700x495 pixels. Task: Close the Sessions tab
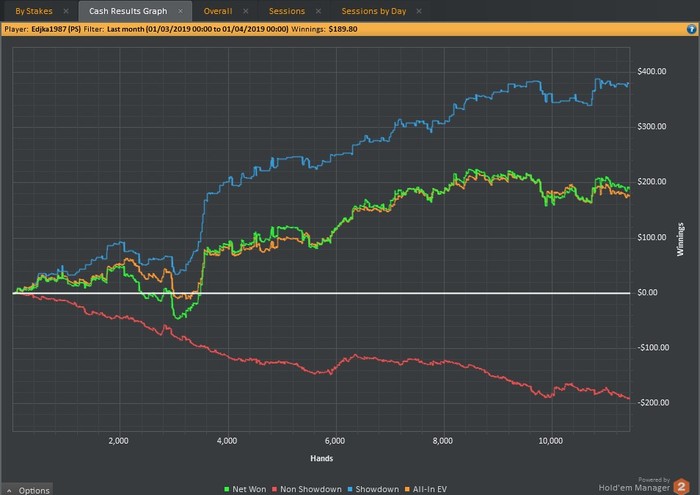tap(318, 11)
